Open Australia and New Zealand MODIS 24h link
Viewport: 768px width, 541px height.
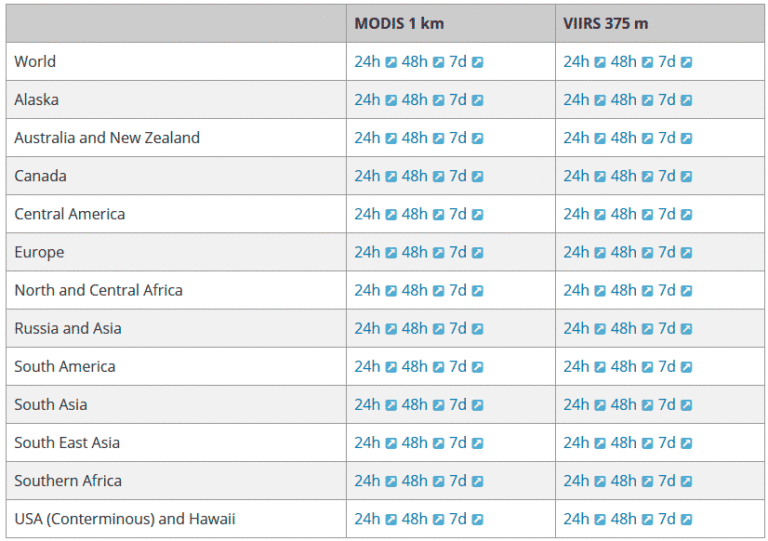(367, 138)
